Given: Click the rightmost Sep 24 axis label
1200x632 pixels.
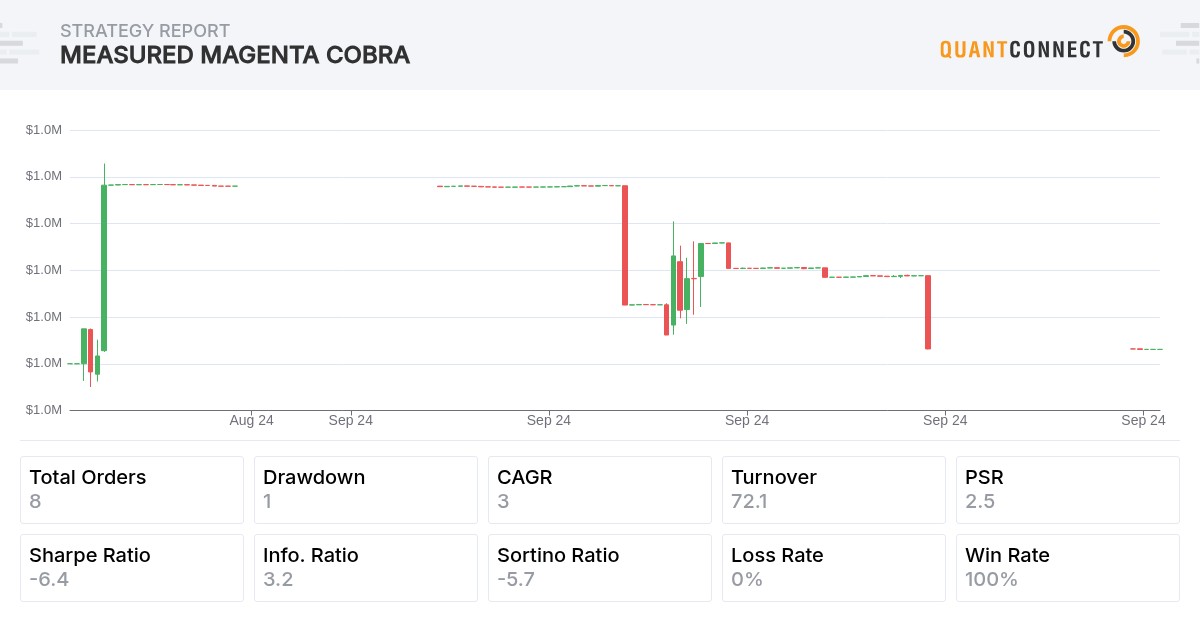Looking at the screenshot, I should point(1143,420).
